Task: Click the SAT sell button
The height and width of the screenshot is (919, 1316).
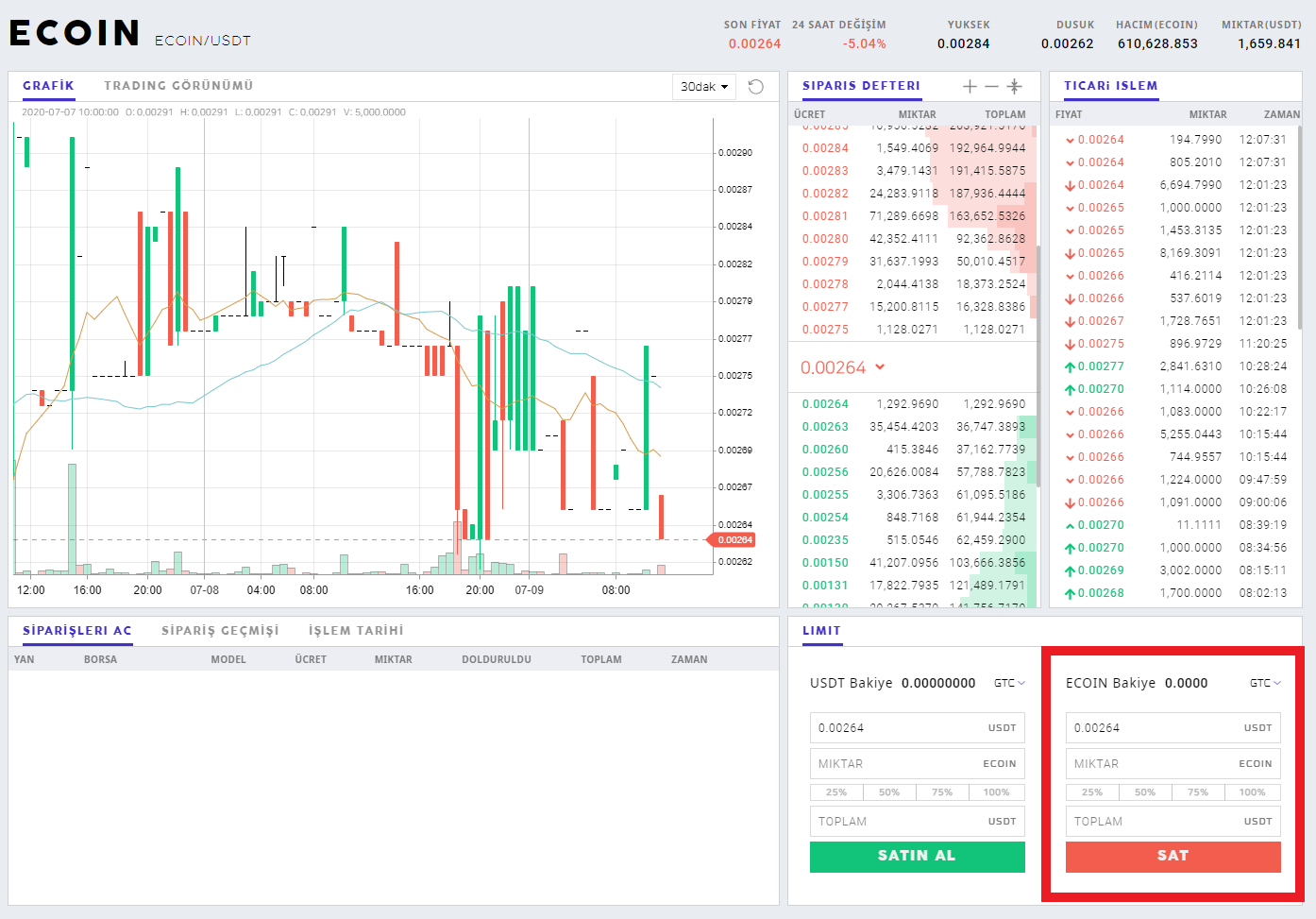Action: click(1173, 856)
